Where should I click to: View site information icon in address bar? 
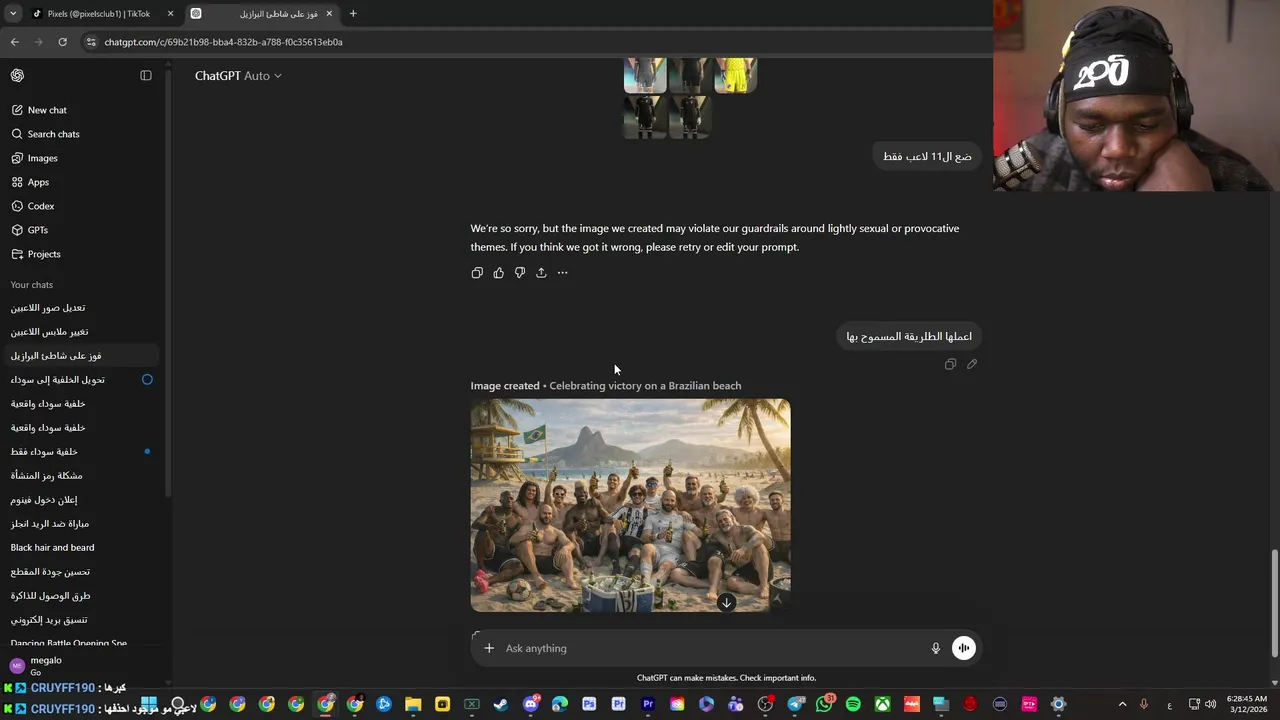91,42
